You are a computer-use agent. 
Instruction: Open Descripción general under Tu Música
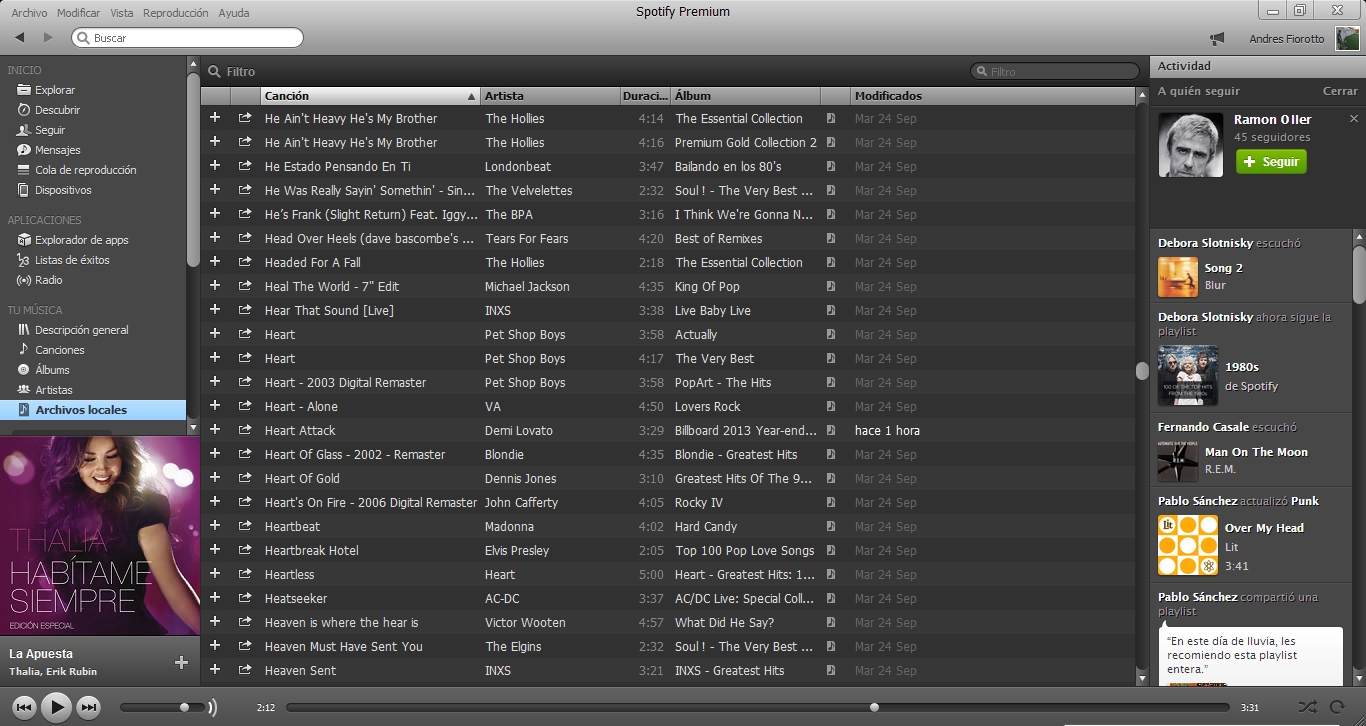point(82,330)
